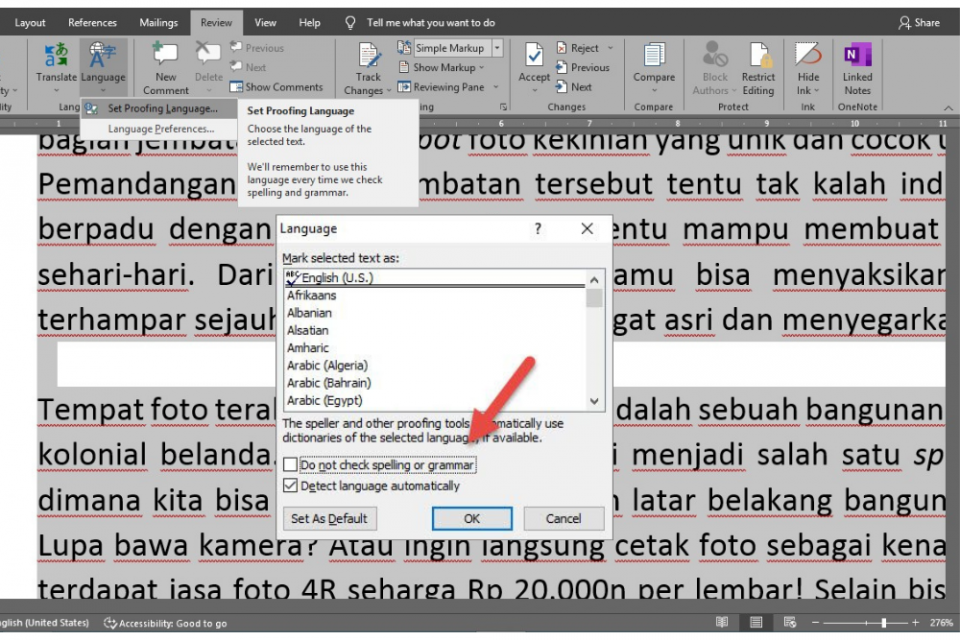Expand the Simple Markup dropdown

click(x=497, y=48)
